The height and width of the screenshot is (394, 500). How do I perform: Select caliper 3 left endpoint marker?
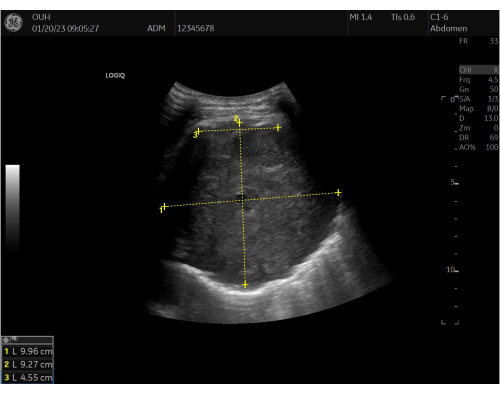(x=198, y=131)
